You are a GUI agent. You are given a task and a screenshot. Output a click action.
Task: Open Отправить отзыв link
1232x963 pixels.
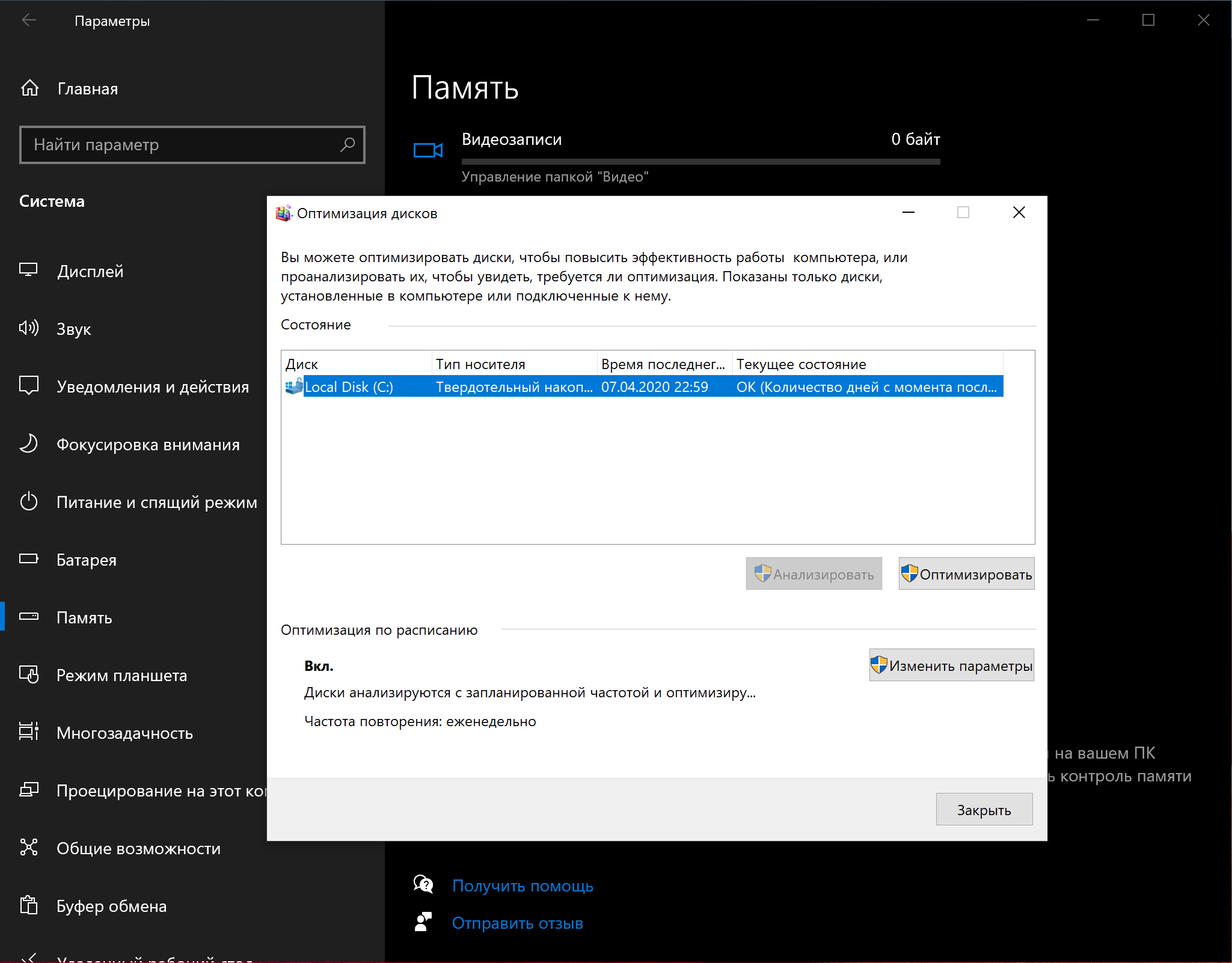(x=517, y=923)
